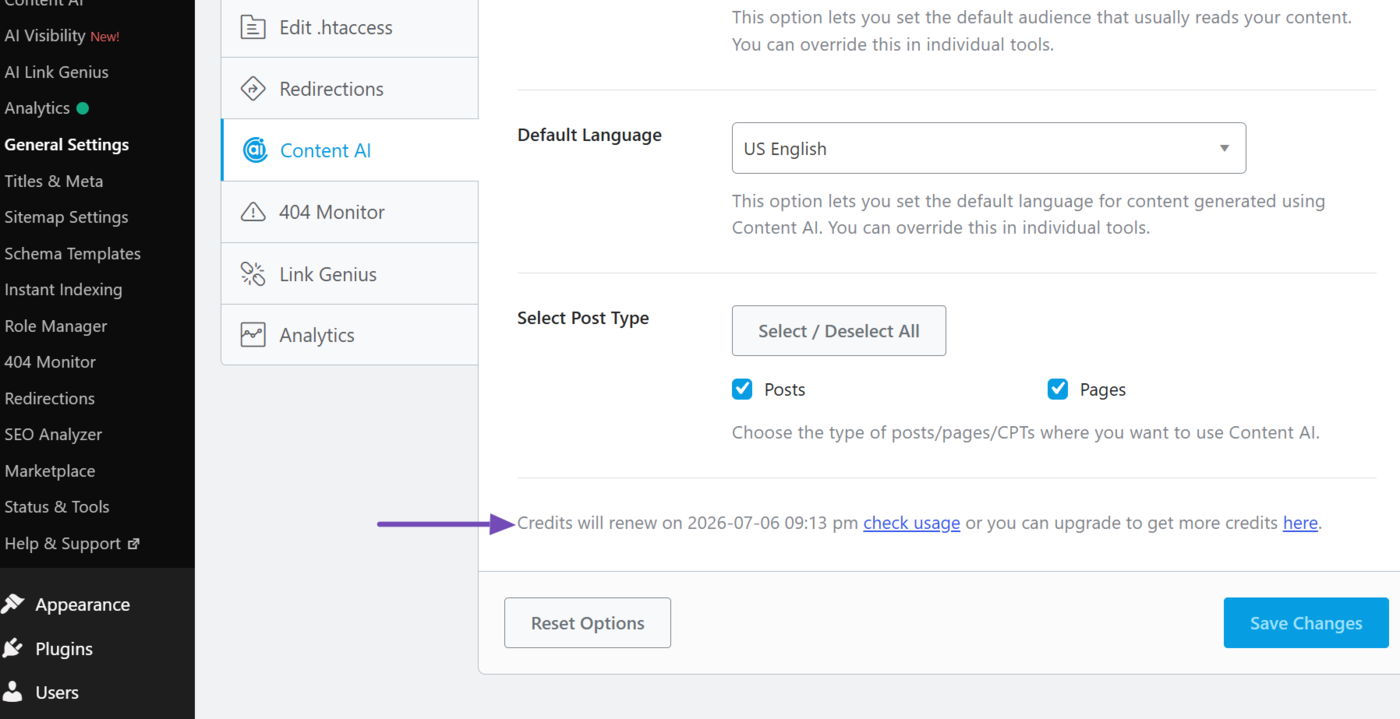This screenshot has height=719, width=1400.
Task: Click the Reset Options button
Action: (x=587, y=623)
